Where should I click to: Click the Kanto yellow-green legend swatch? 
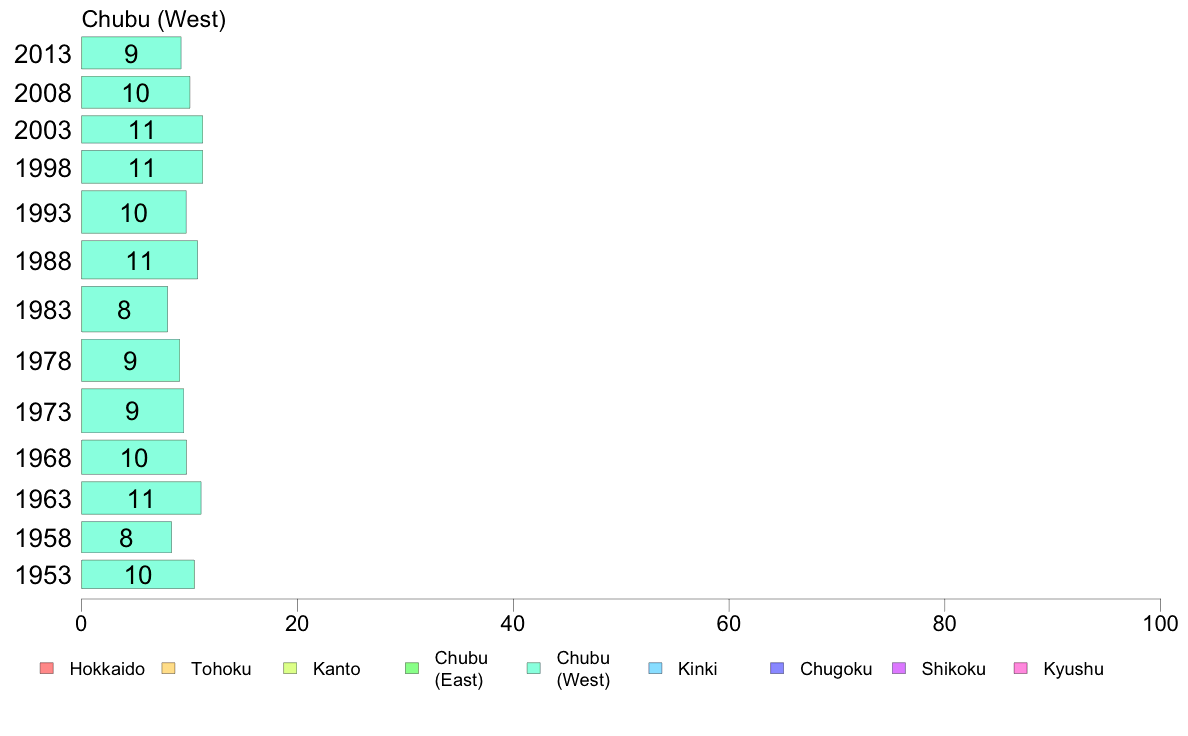click(x=290, y=668)
